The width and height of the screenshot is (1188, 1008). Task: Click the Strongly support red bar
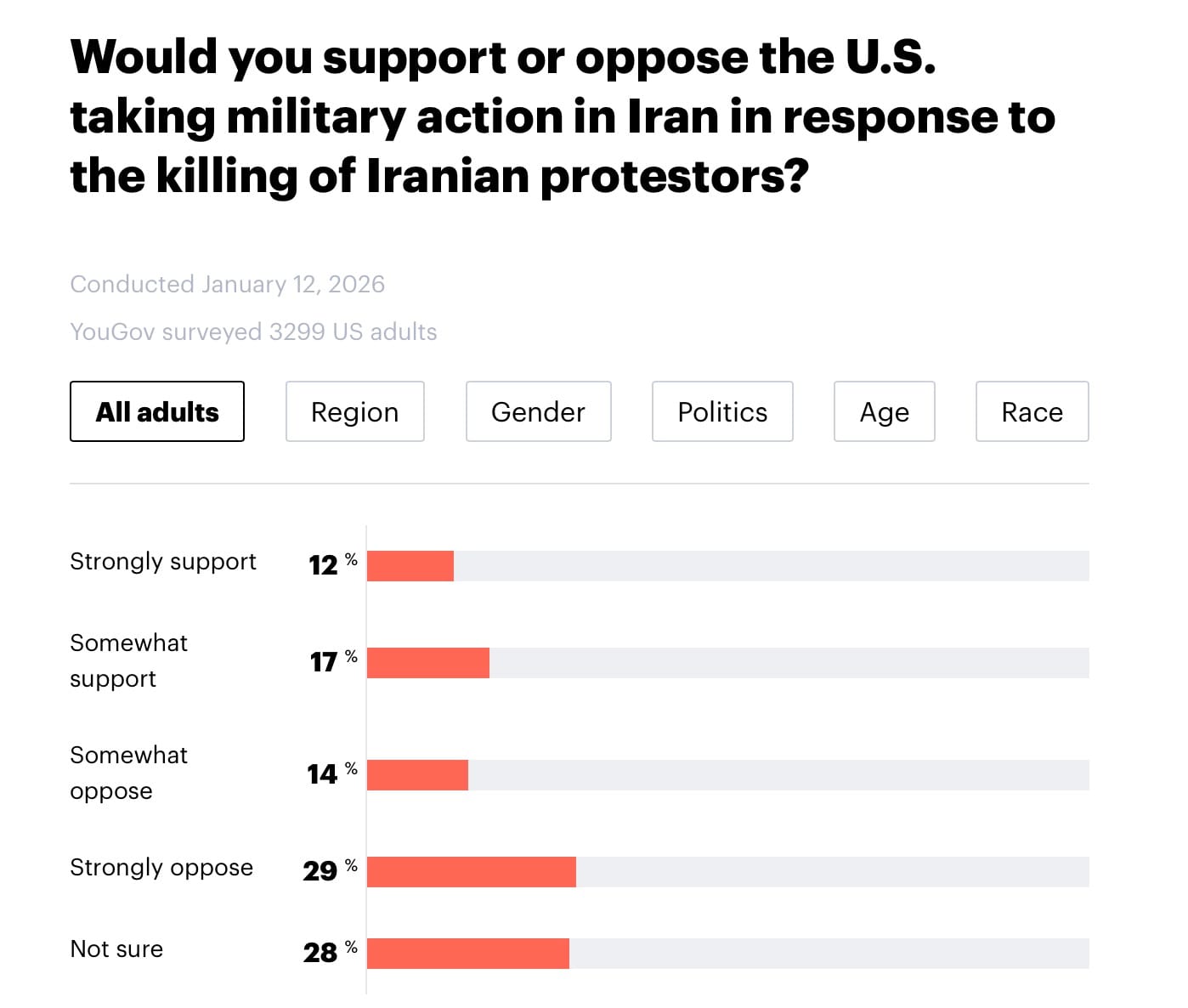pos(410,566)
